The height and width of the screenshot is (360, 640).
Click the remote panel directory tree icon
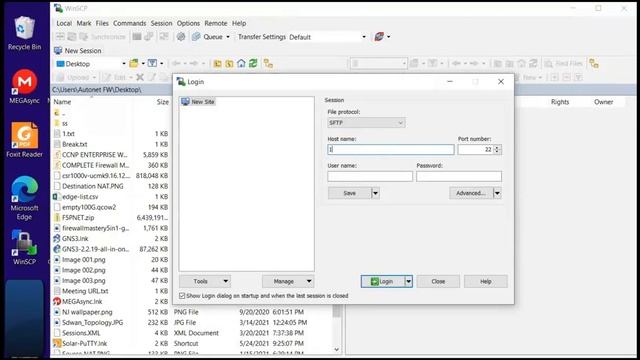pyautogui.click(x=594, y=64)
